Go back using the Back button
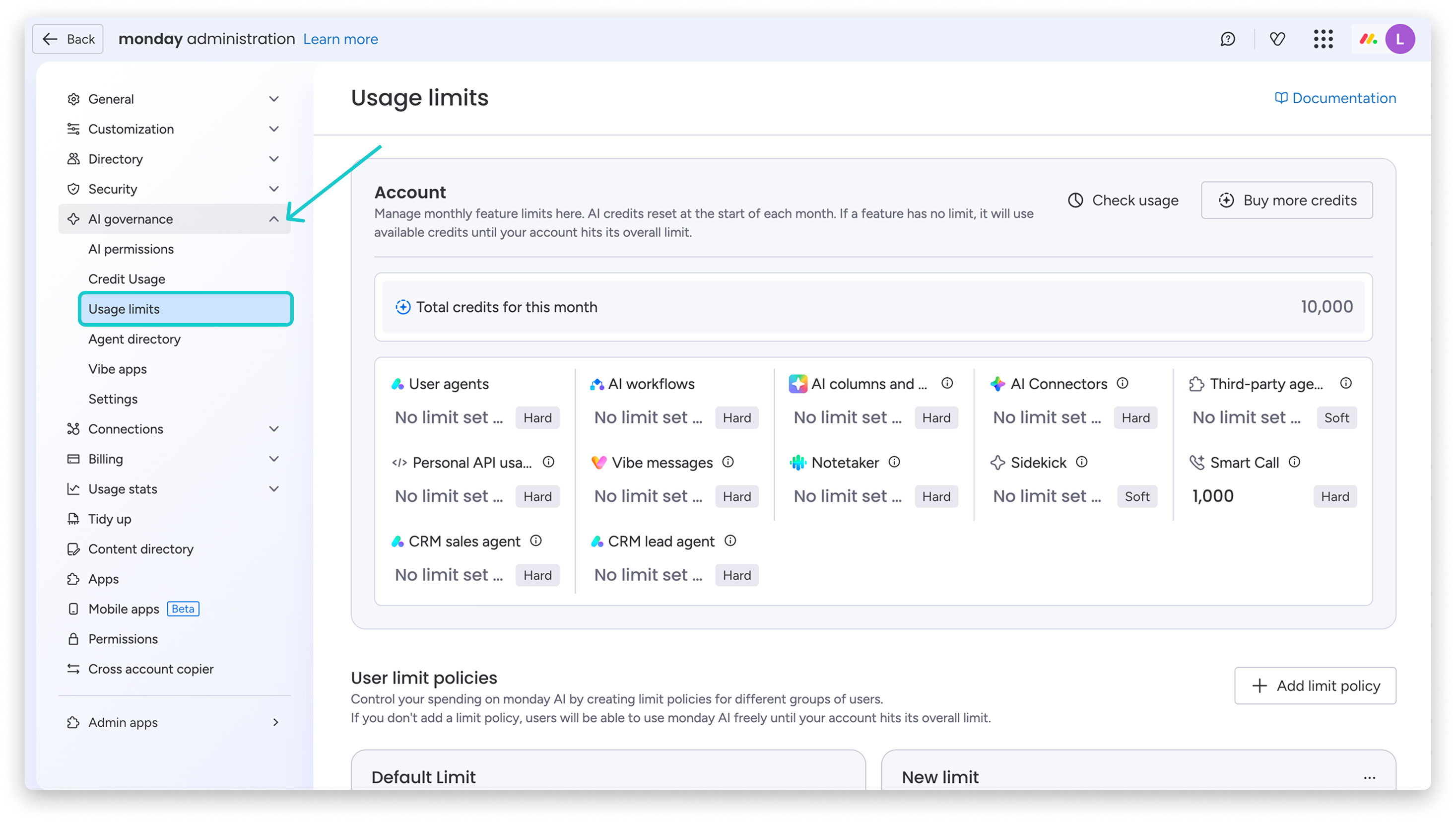 [x=68, y=39]
